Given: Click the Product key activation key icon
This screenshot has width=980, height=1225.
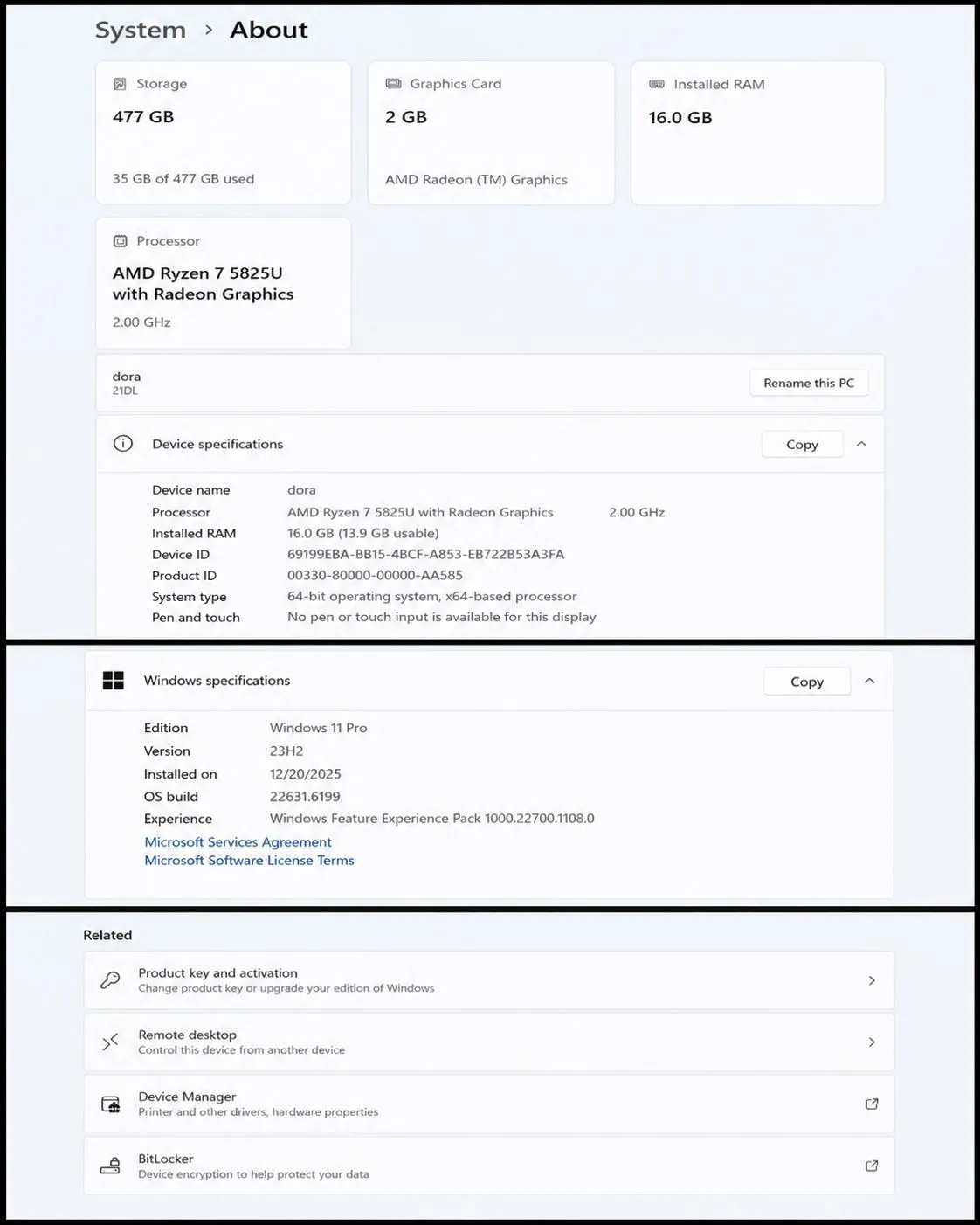Looking at the screenshot, I should pyautogui.click(x=110, y=980).
